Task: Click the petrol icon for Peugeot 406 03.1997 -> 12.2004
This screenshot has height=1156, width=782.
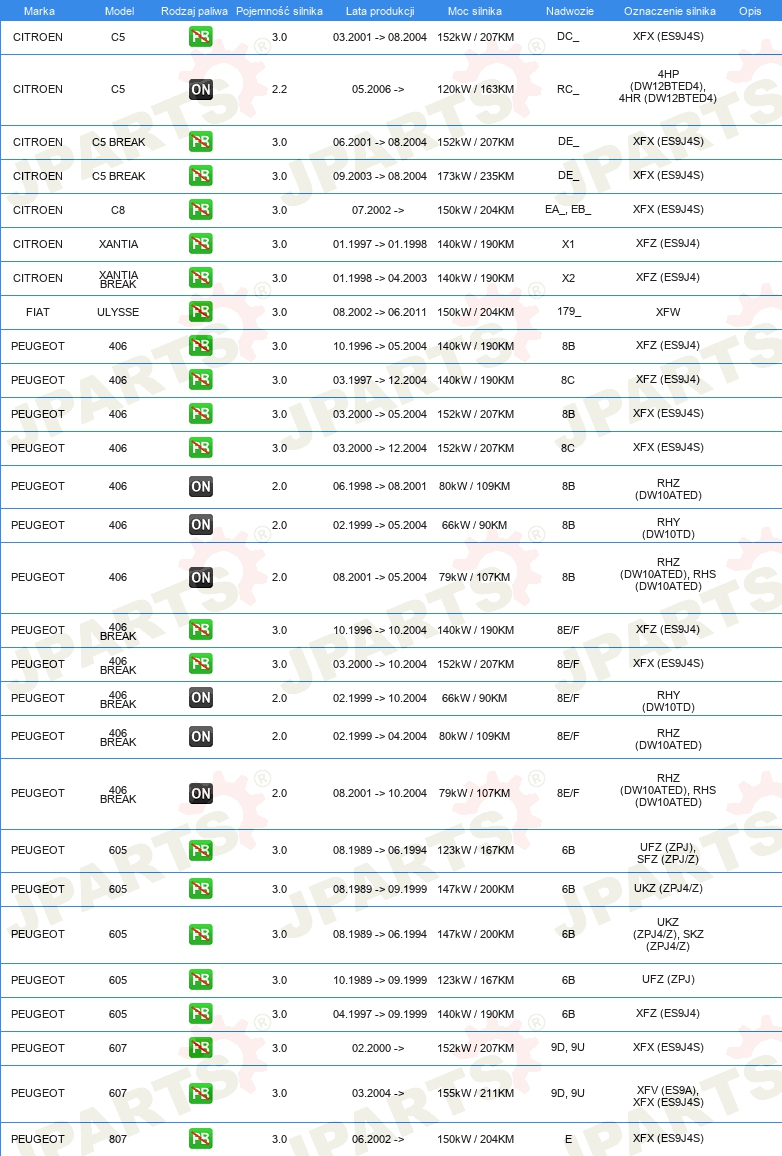Action: point(200,379)
